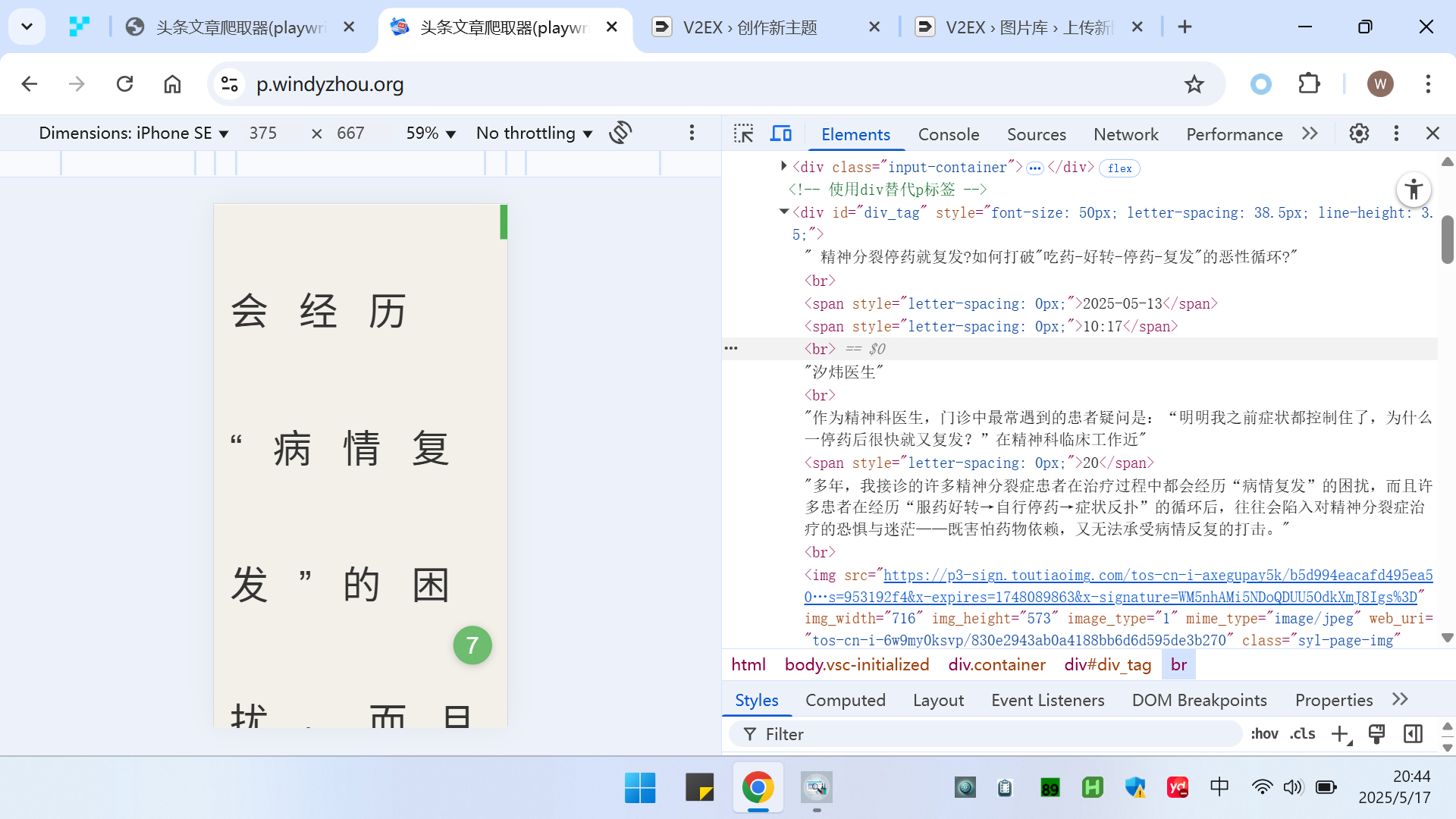
Task: Expand the input-container div node
Action: click(x=784, y=166)
